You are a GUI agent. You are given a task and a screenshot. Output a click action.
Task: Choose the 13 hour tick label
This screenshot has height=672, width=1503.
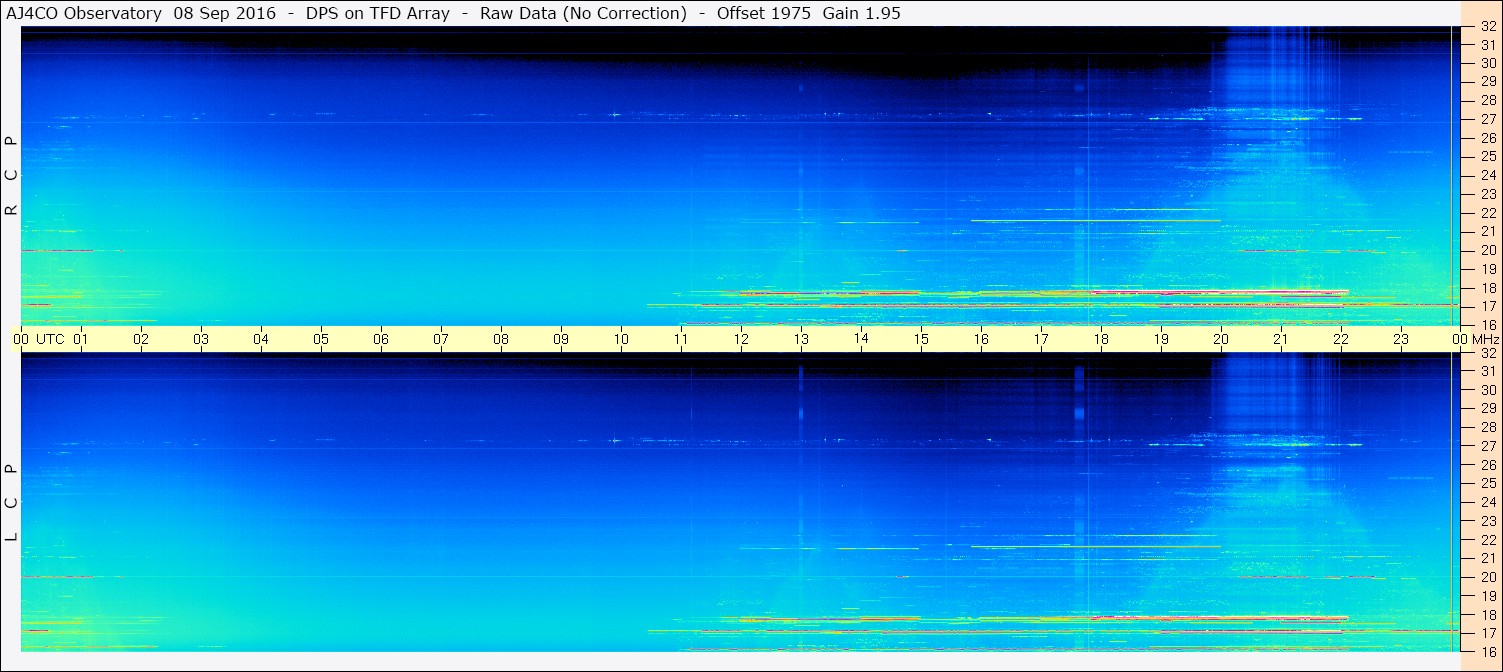[x=801, y=339]
